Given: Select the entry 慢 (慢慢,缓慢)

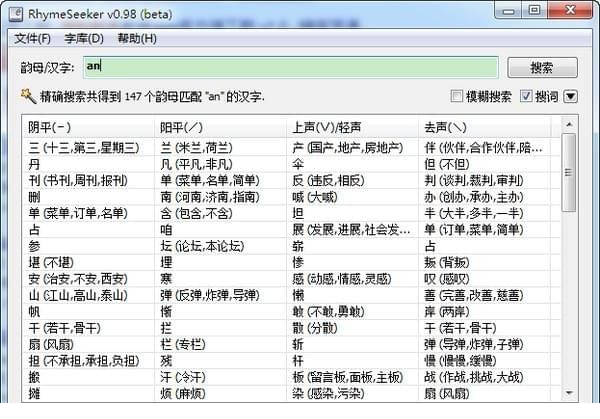Looking at the screenshot, I should (460, 361).
